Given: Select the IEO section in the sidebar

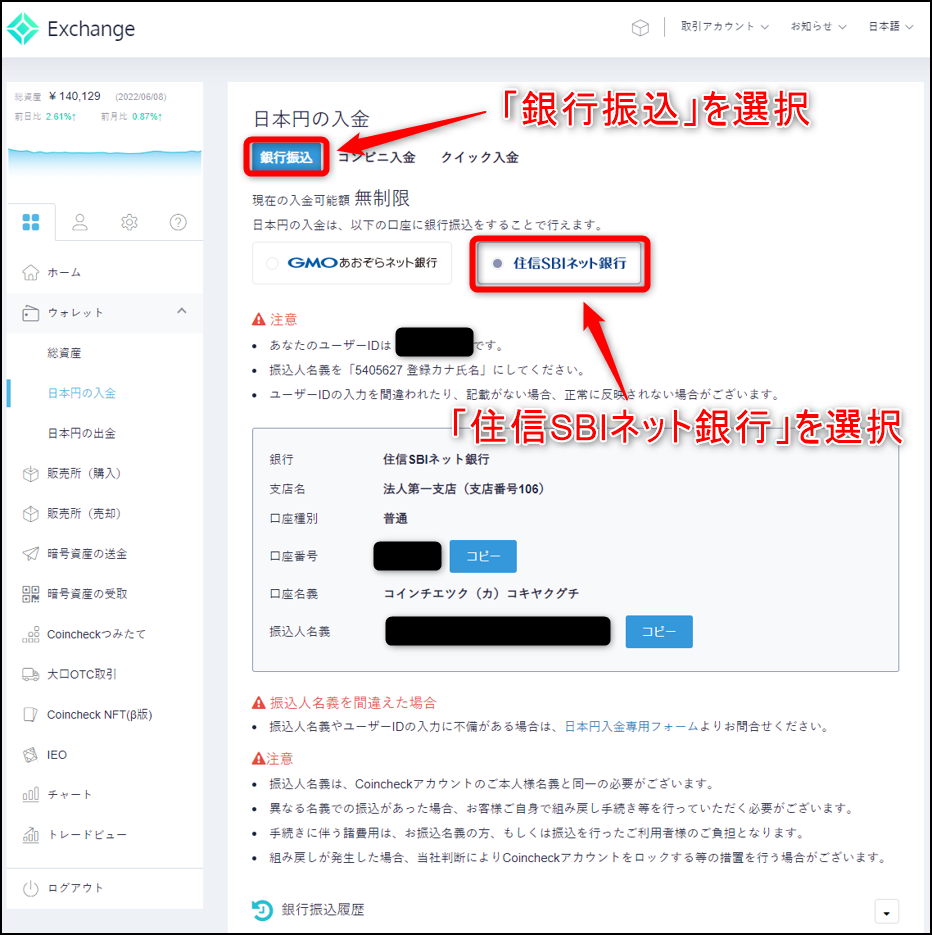Looking at the screenshot, I should [x=55, y=754].
